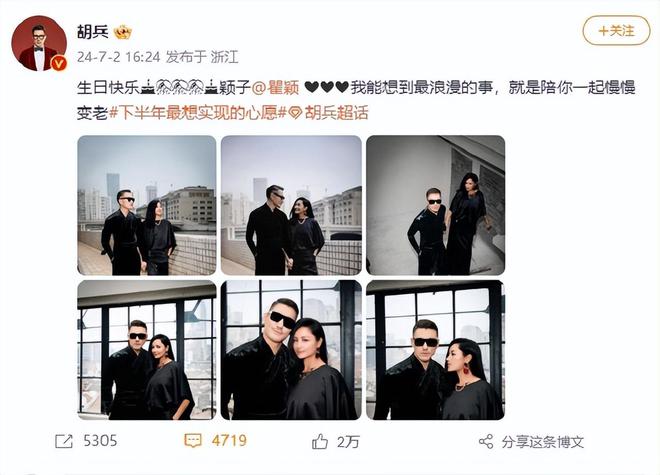The height and width of the screenshot is (475, 660).
Task: Open second rooftop couple photo
Action: point(291,205)
